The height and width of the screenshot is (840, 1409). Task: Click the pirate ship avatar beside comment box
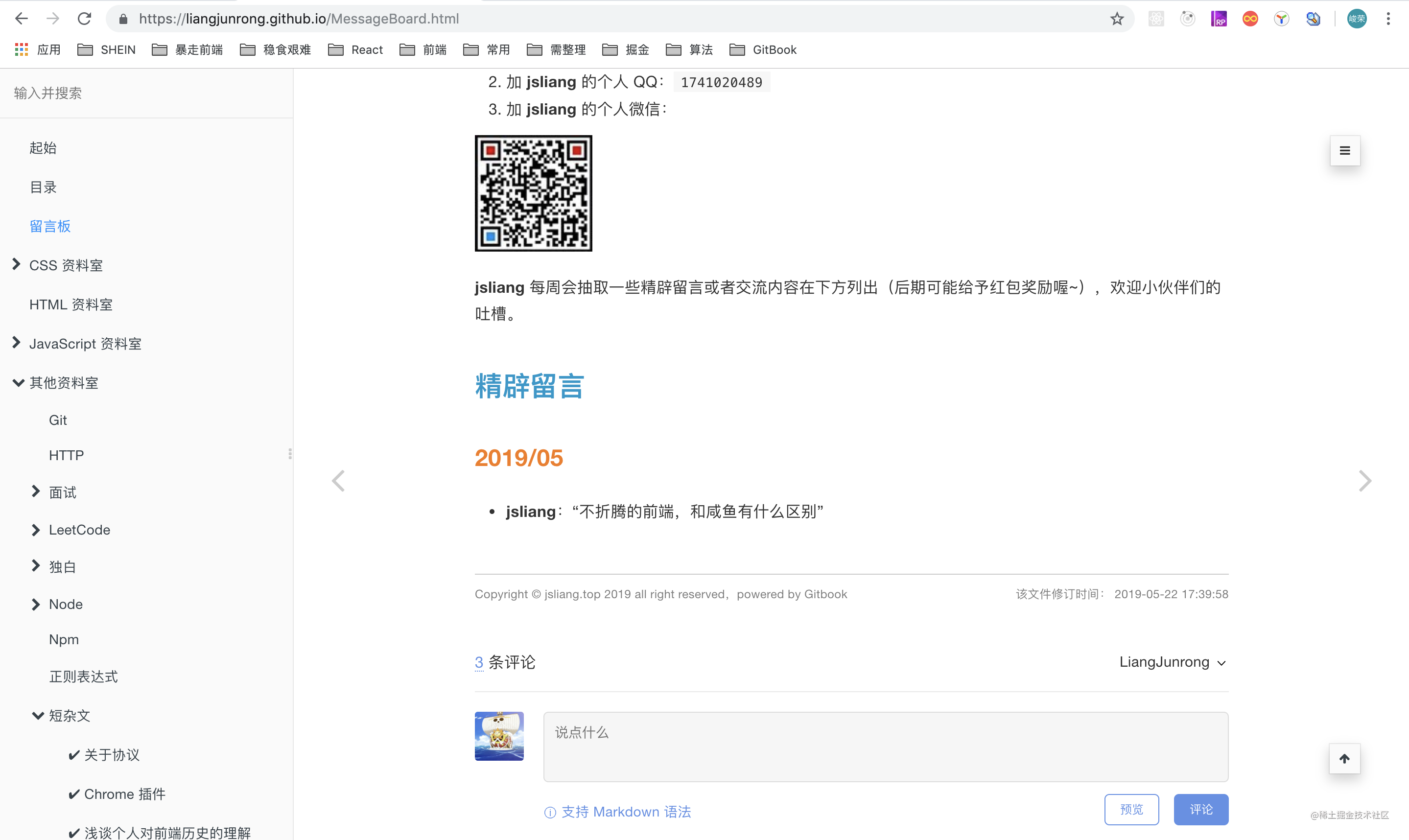(x=499, y=736)
